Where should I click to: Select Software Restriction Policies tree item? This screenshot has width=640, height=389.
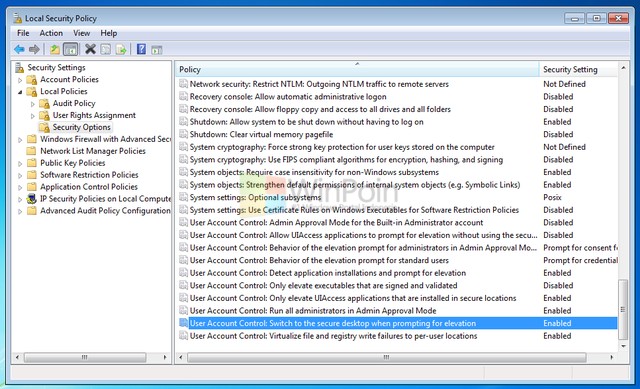pyautogui.click(x=89, y=175)
